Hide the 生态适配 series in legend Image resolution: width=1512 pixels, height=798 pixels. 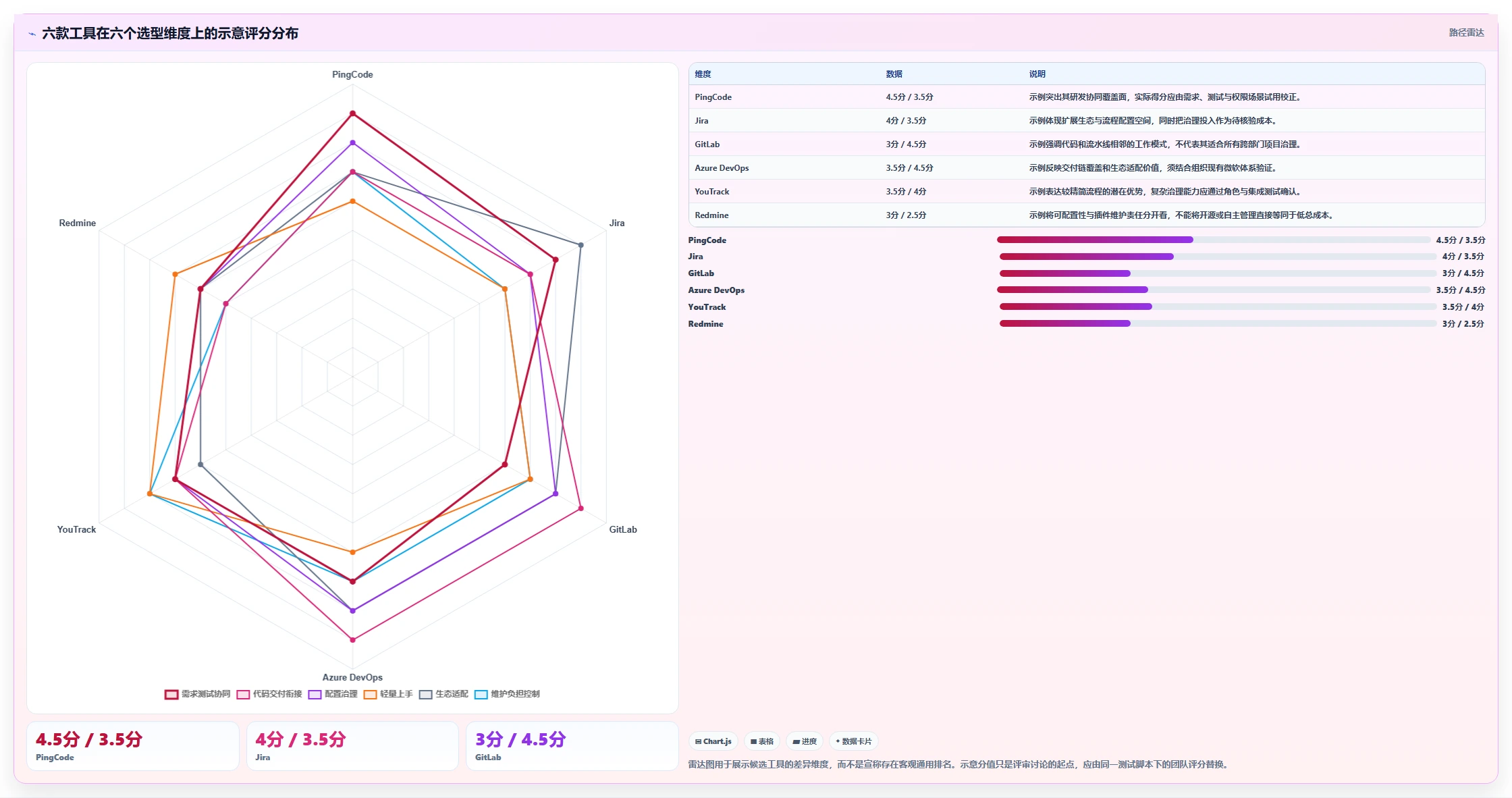[443, 694]
